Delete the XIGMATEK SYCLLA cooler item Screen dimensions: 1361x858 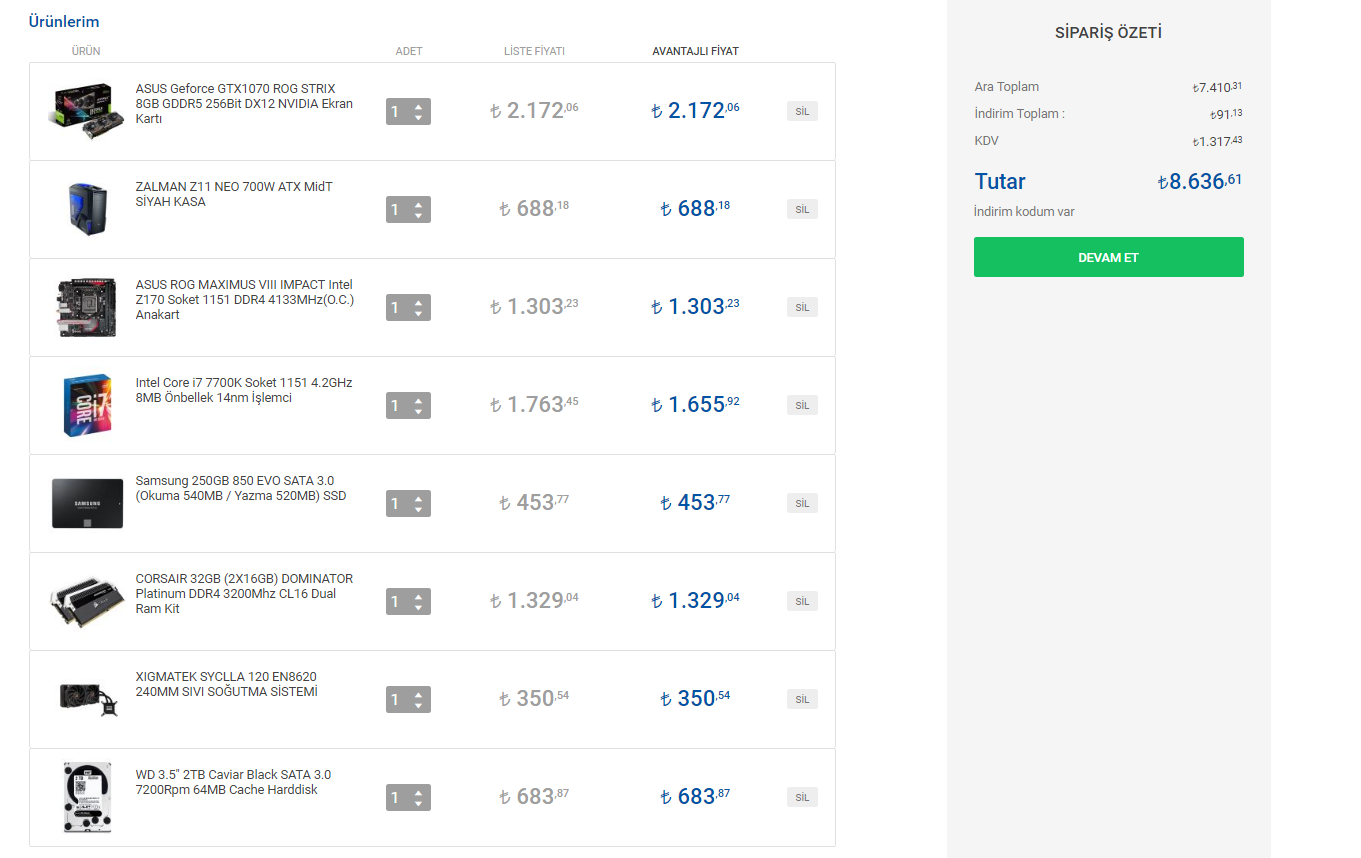(x=802, y=699)
